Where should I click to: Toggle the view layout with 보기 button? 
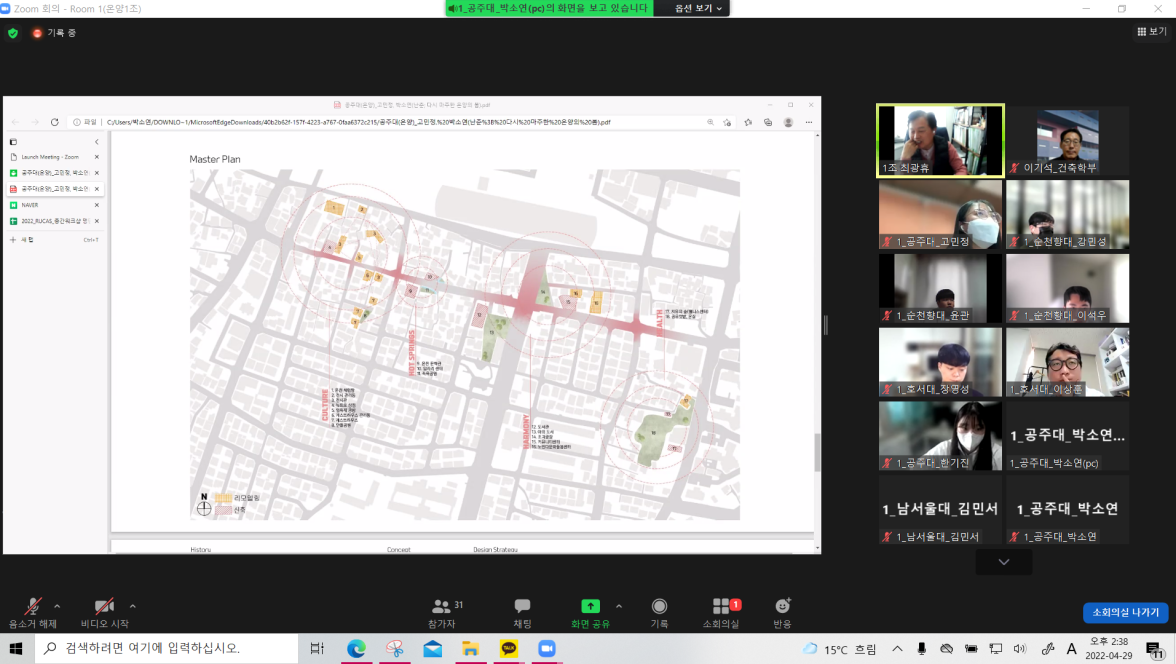(x=1151, y=32)
